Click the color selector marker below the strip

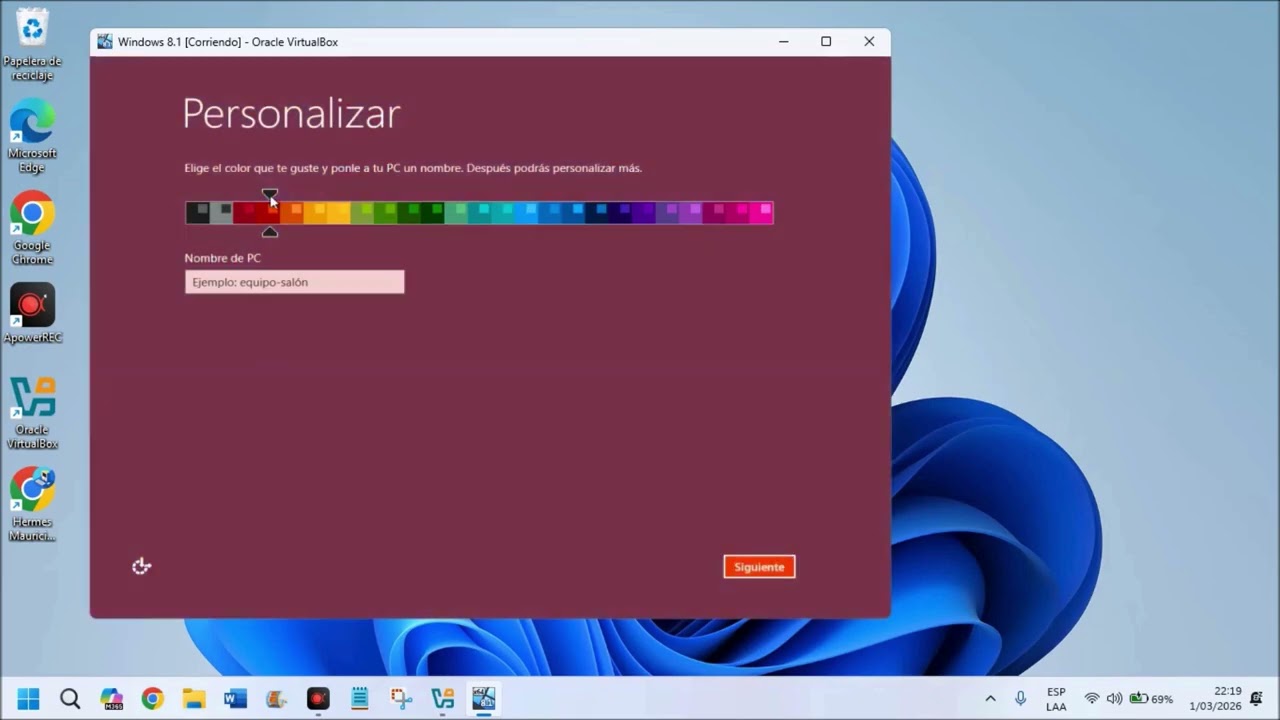269,232
